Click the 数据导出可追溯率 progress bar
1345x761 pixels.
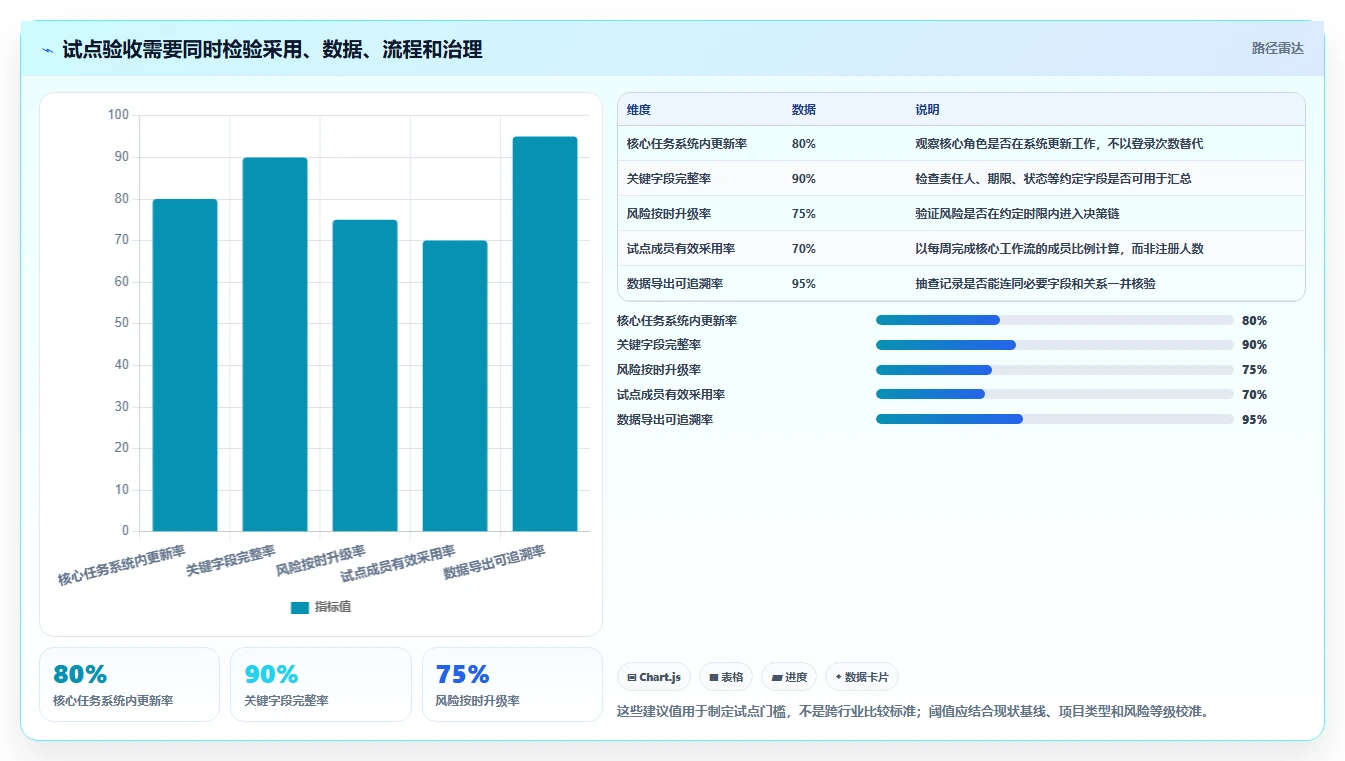[x=1054, y=419]
